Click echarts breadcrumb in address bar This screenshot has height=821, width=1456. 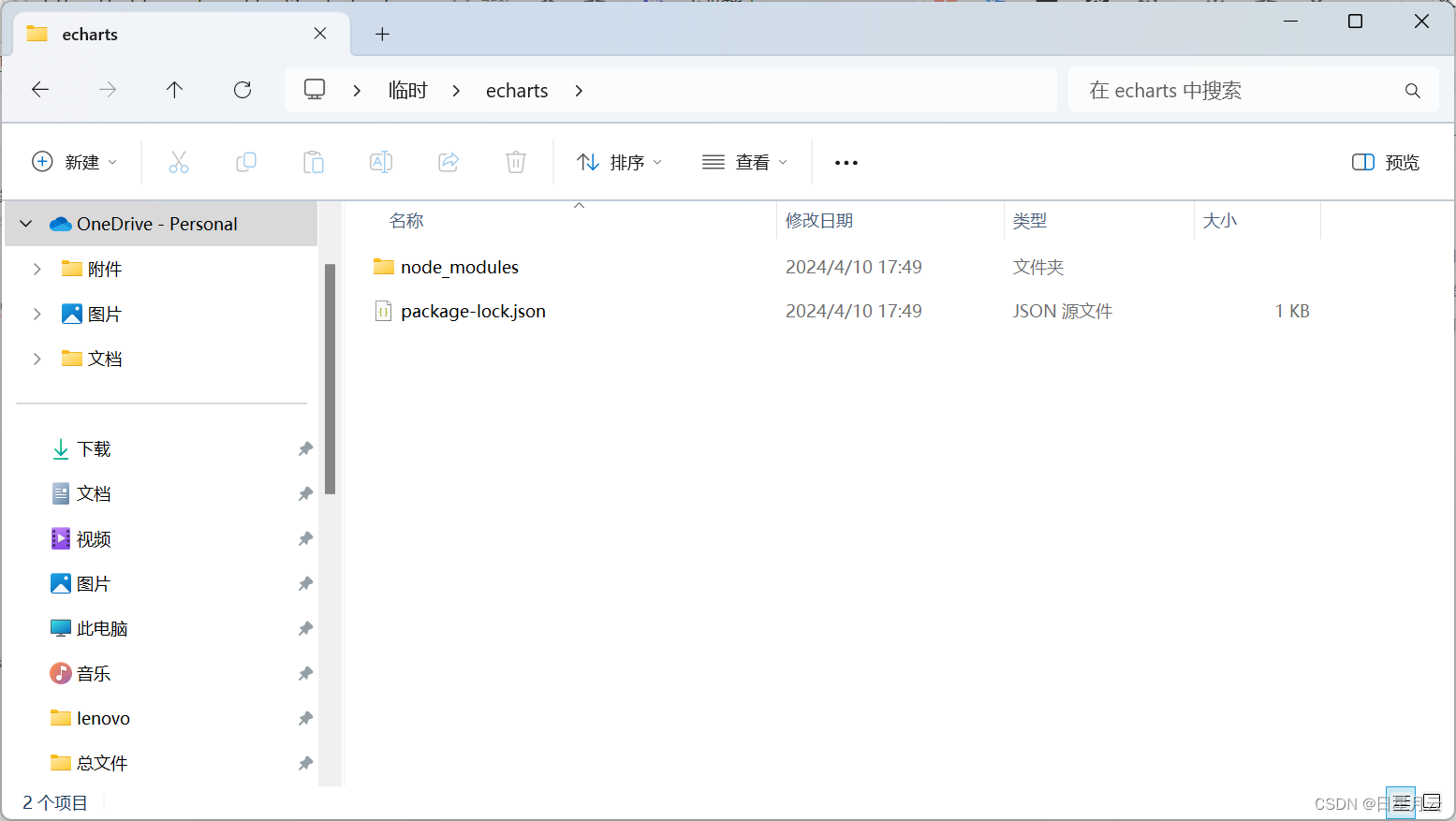517,91
